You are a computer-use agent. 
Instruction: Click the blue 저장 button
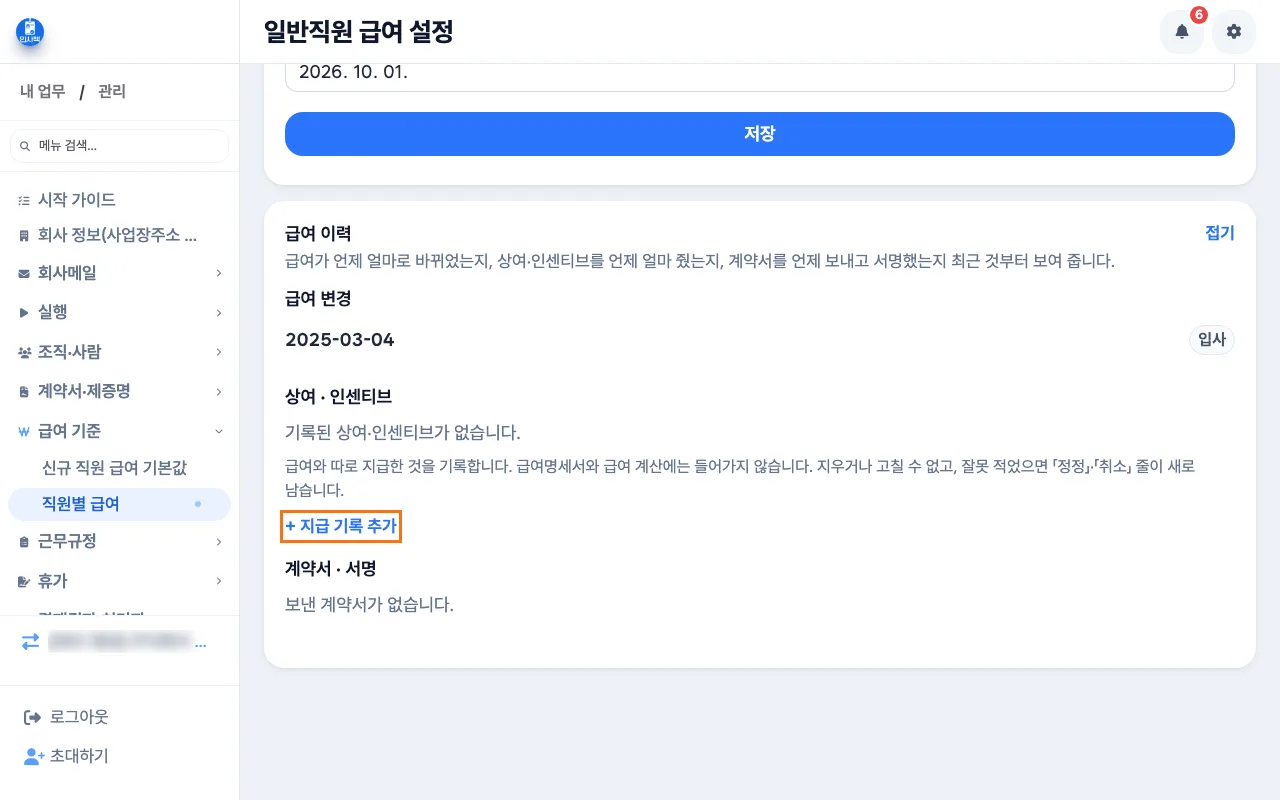tap(760, 134)
